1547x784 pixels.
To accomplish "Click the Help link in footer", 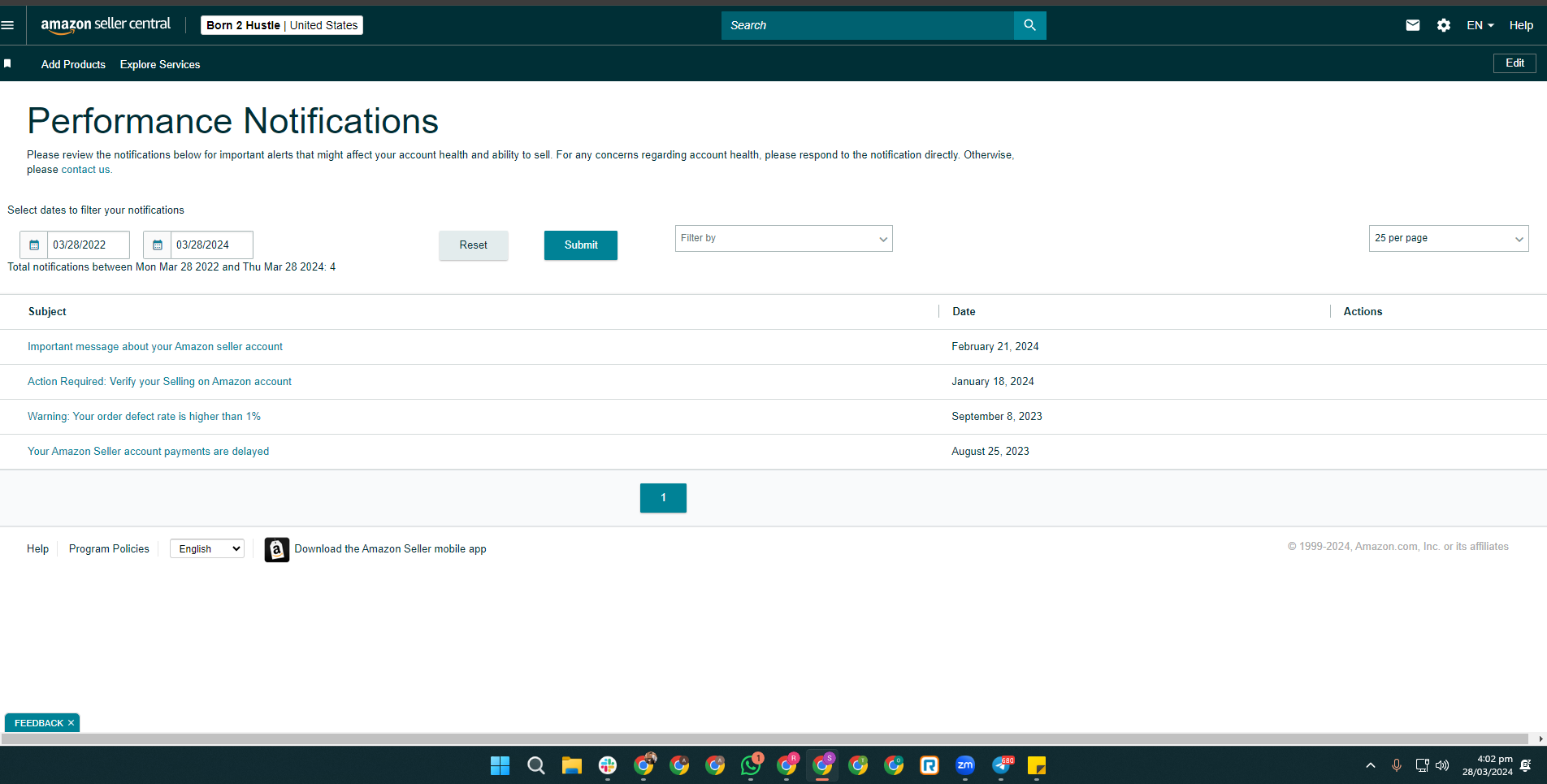I will [37, 549].
